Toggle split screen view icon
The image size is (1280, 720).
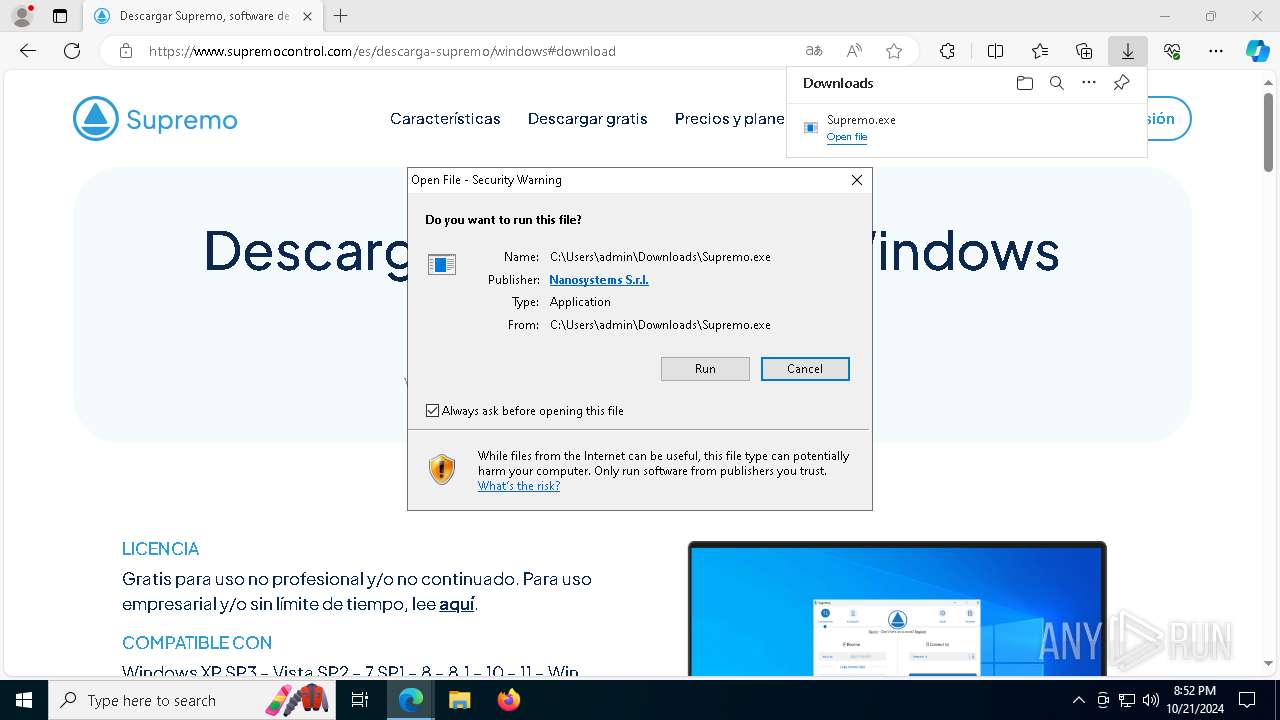995,51
